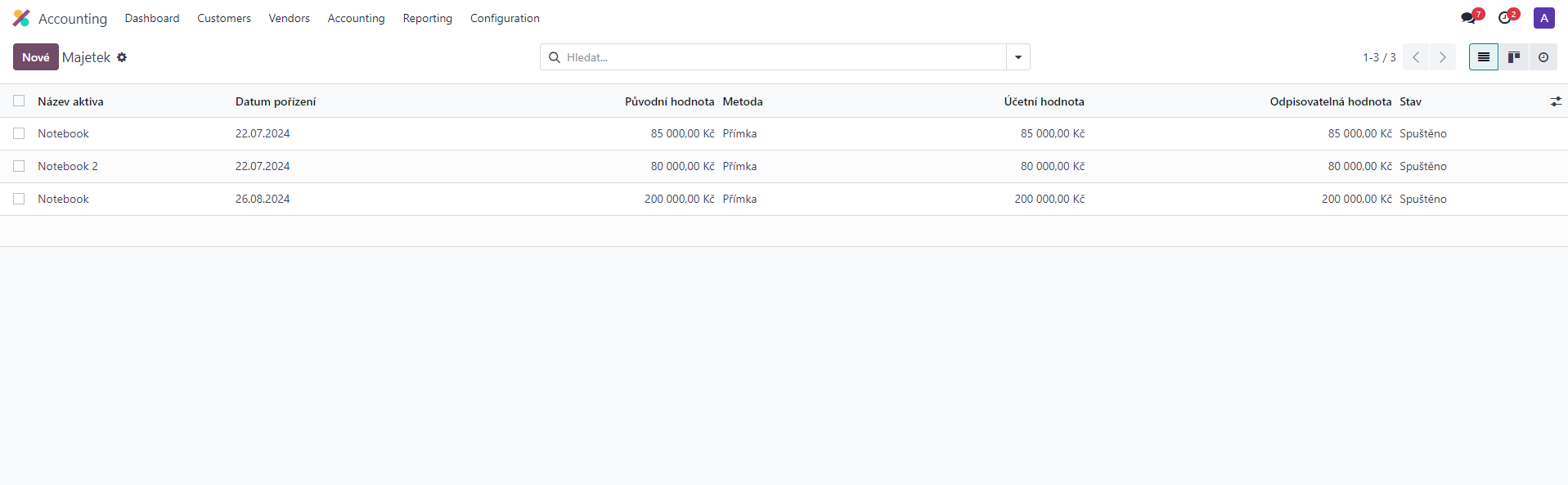Sort by Datum pořízení column header
This screenshot has height=485, width=1568.
pos(276,101)
